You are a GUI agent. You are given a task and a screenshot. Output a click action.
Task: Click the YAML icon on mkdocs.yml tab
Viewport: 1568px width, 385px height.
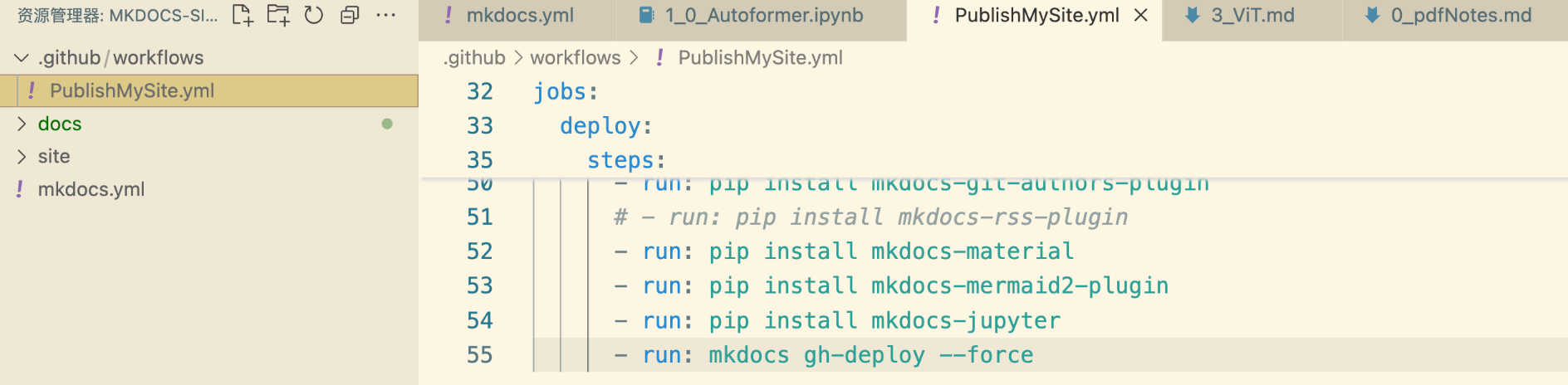pos(448,15)
